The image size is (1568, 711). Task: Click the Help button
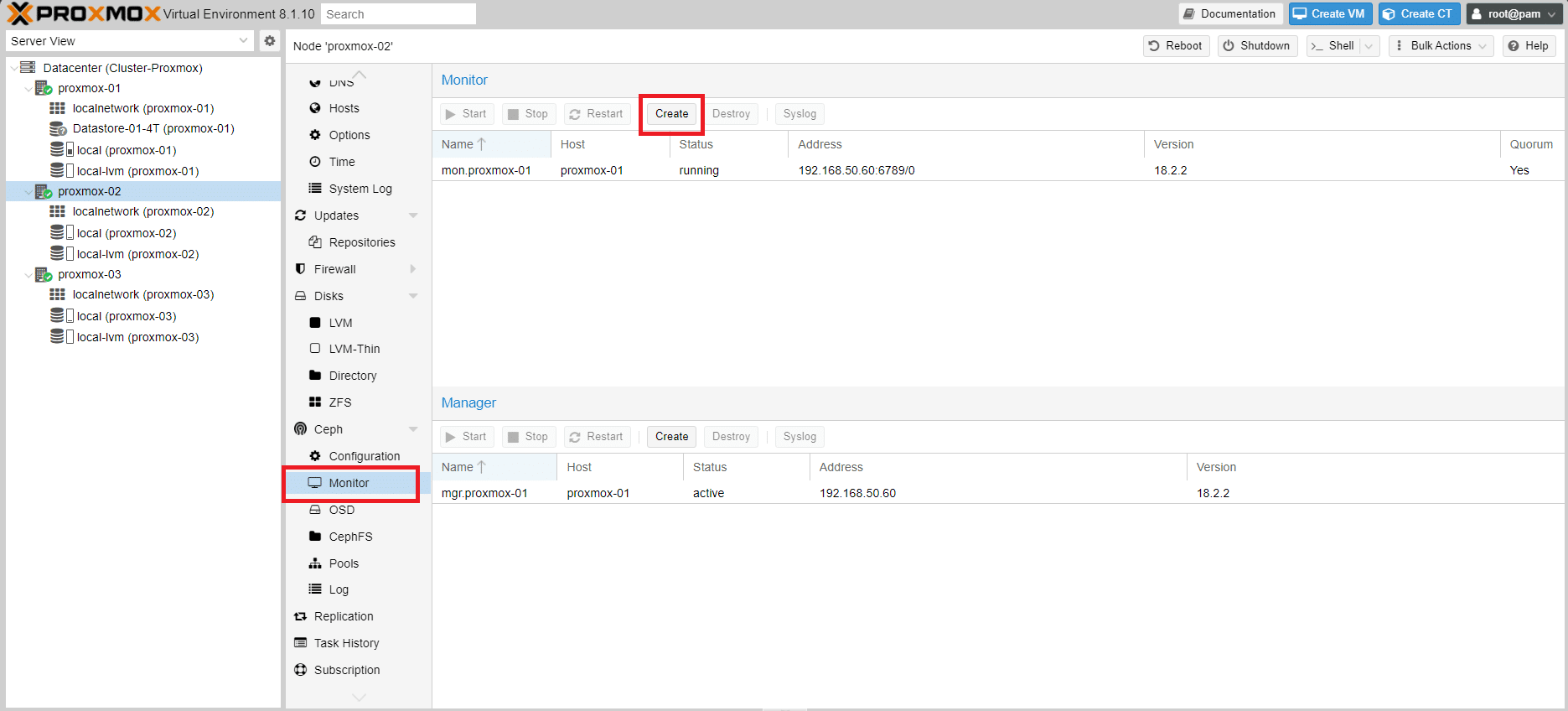pyautogui.click(x=1529, y=46)
